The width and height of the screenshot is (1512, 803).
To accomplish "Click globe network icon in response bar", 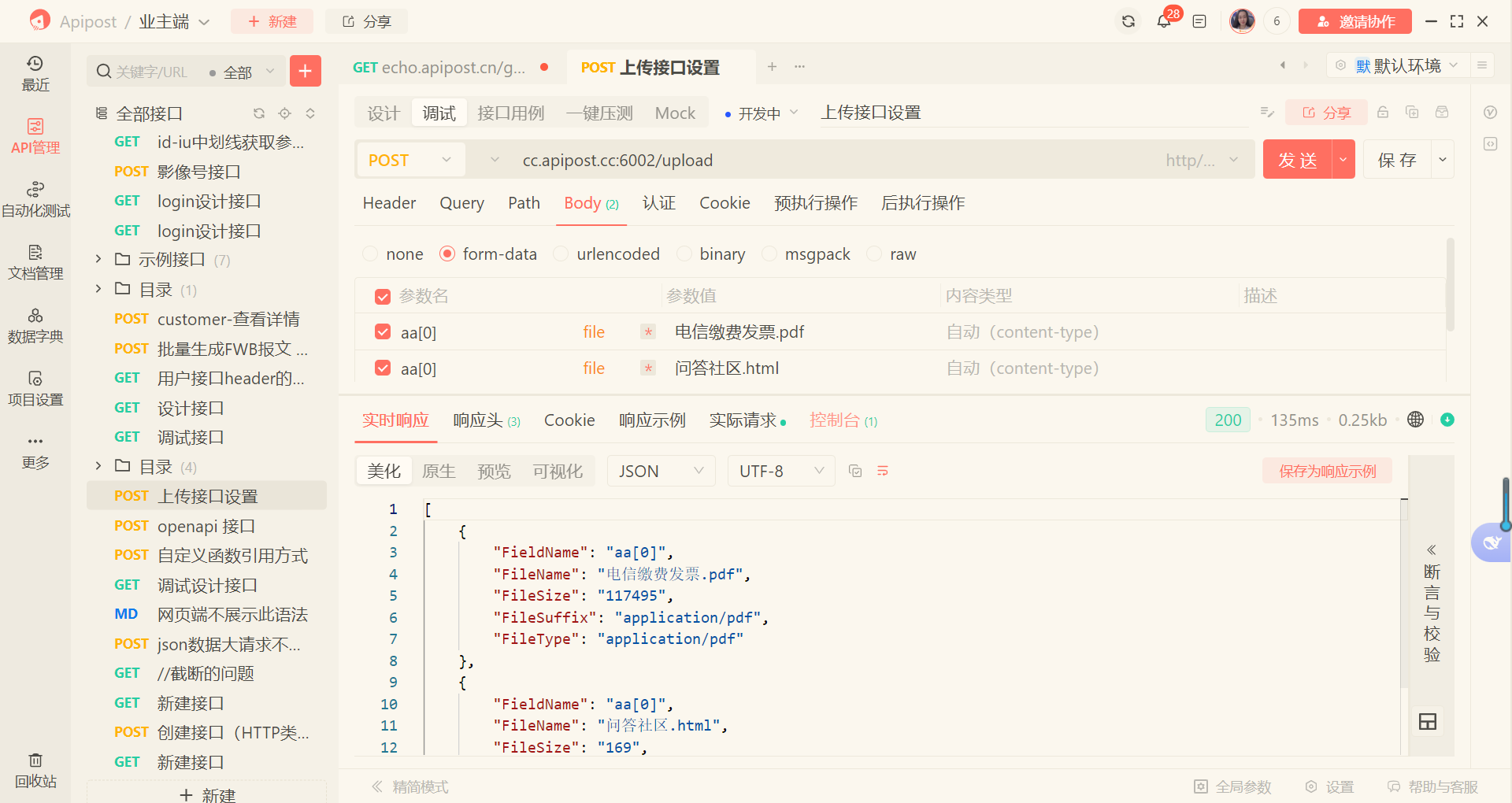I will click(x=1415, y=420).
